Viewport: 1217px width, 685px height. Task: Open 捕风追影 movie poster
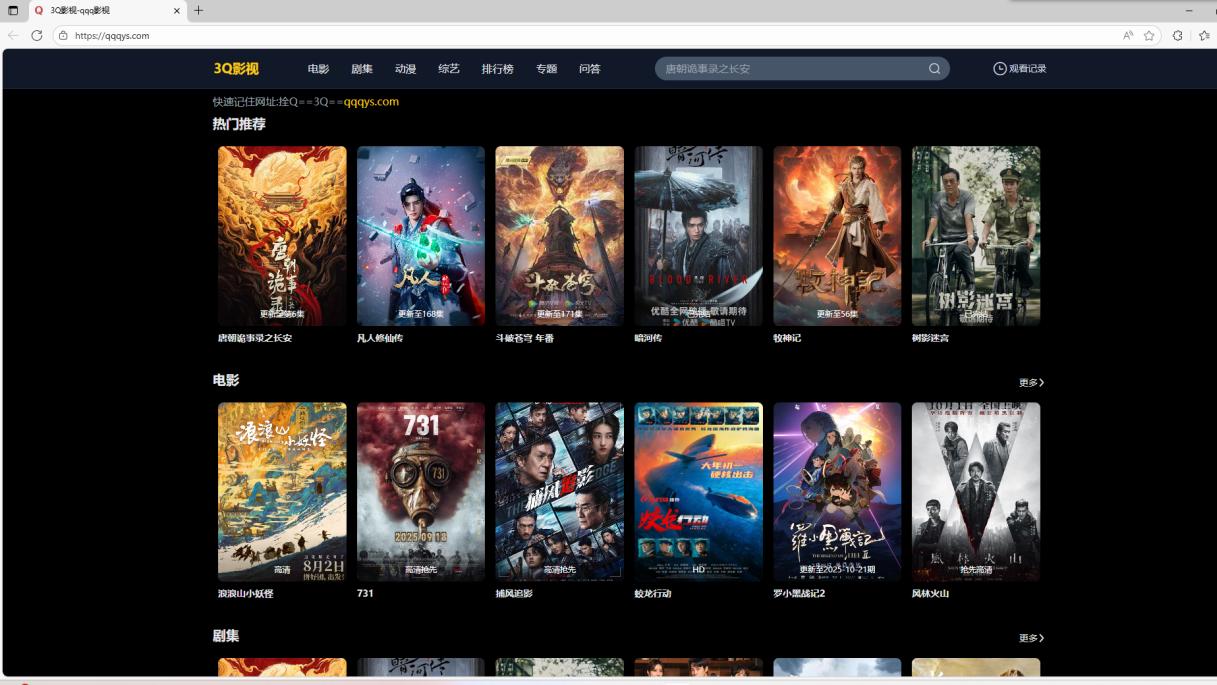[560, 492]
